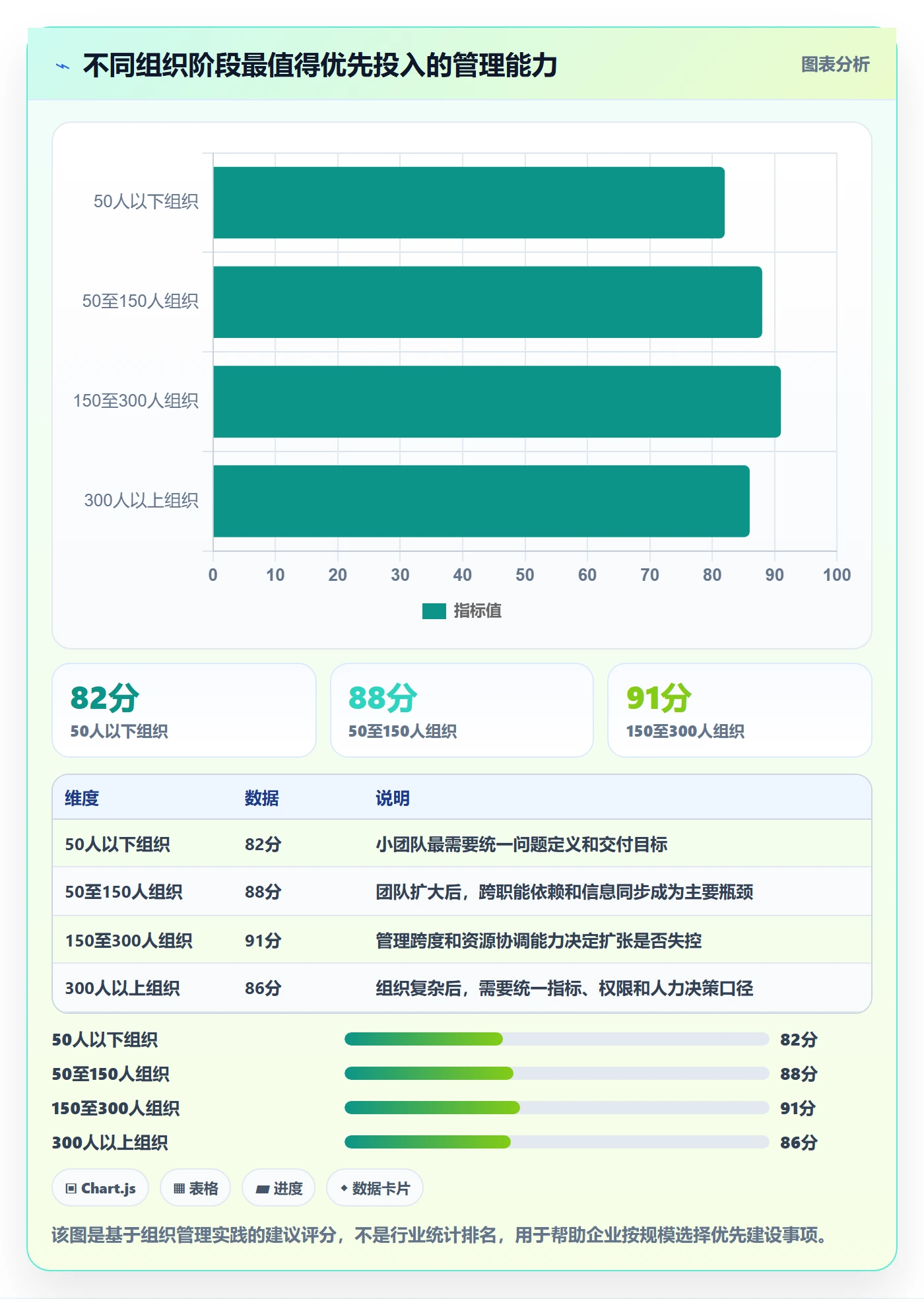
Task: Select table row 50至150人组织
Action: click(462, 892)
